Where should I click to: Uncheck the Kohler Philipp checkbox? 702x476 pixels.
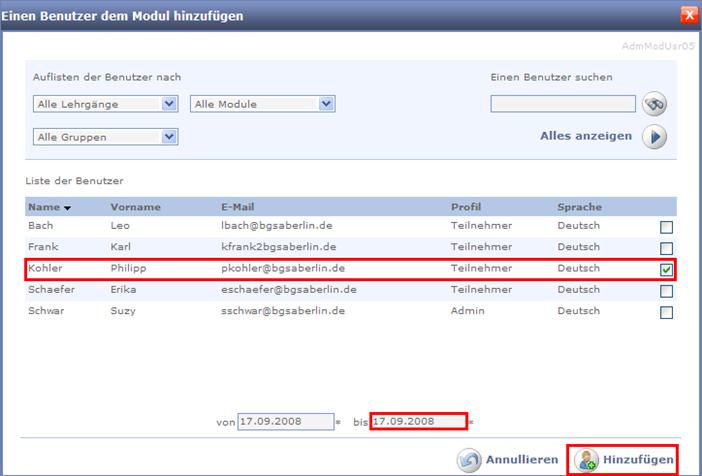point(666,270)
